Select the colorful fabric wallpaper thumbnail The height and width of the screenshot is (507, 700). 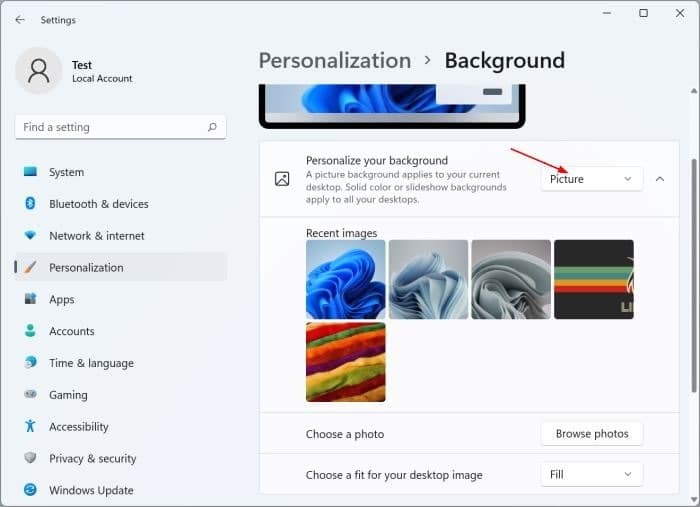click(346, 362)
